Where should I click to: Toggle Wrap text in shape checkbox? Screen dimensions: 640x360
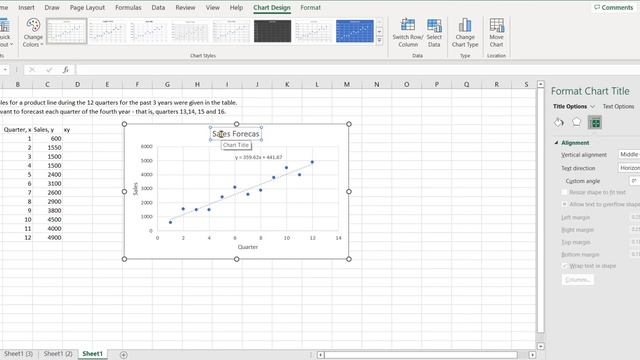[x=564, y=266]
